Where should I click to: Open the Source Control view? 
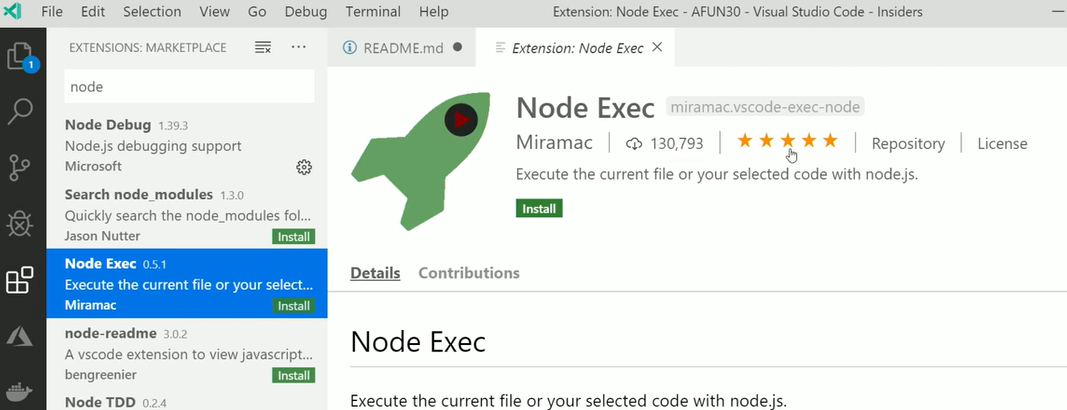pyautogui.click(x=20, y=168)
